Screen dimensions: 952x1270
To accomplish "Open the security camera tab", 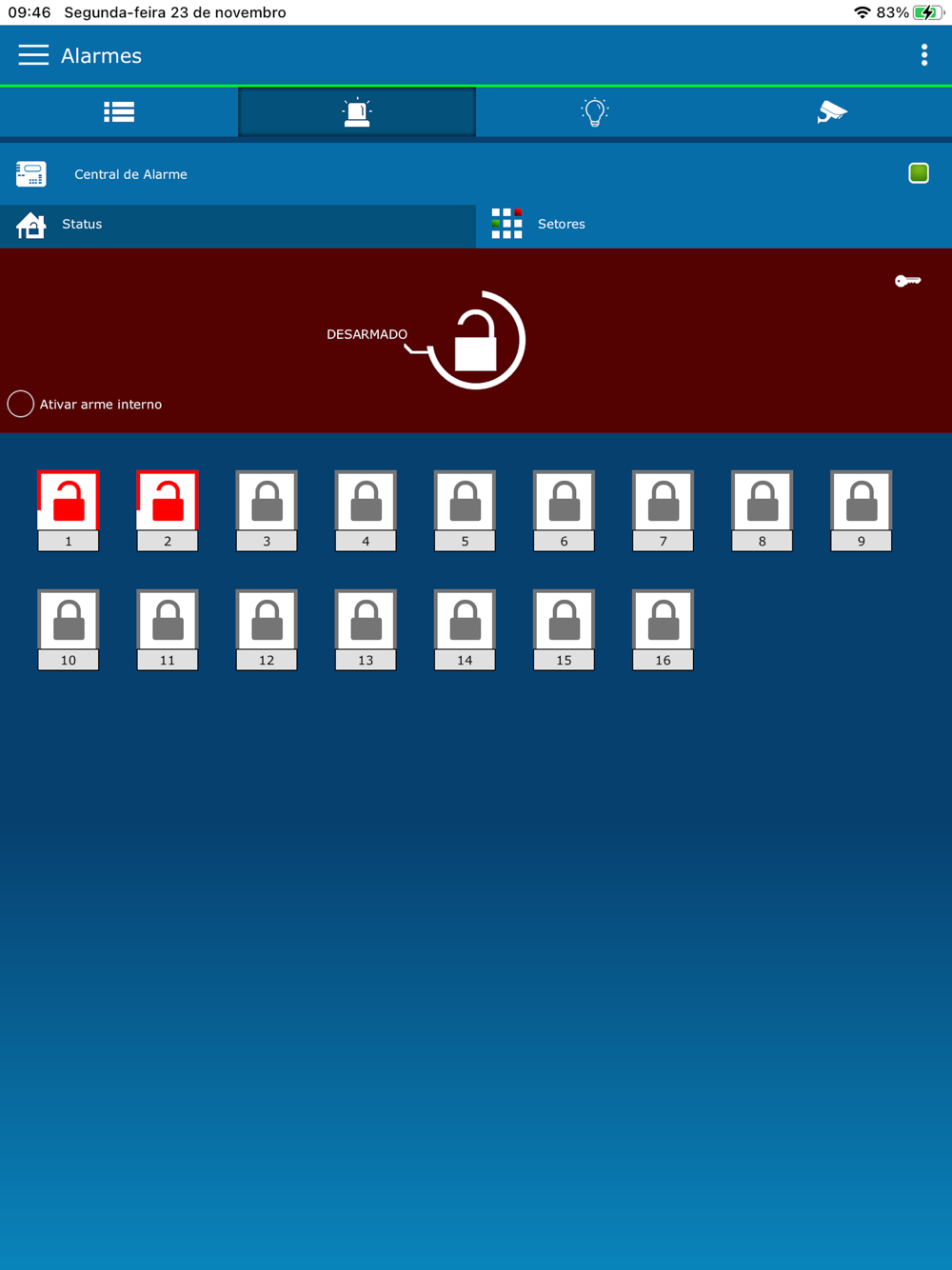I will click(x=832, y=112).
